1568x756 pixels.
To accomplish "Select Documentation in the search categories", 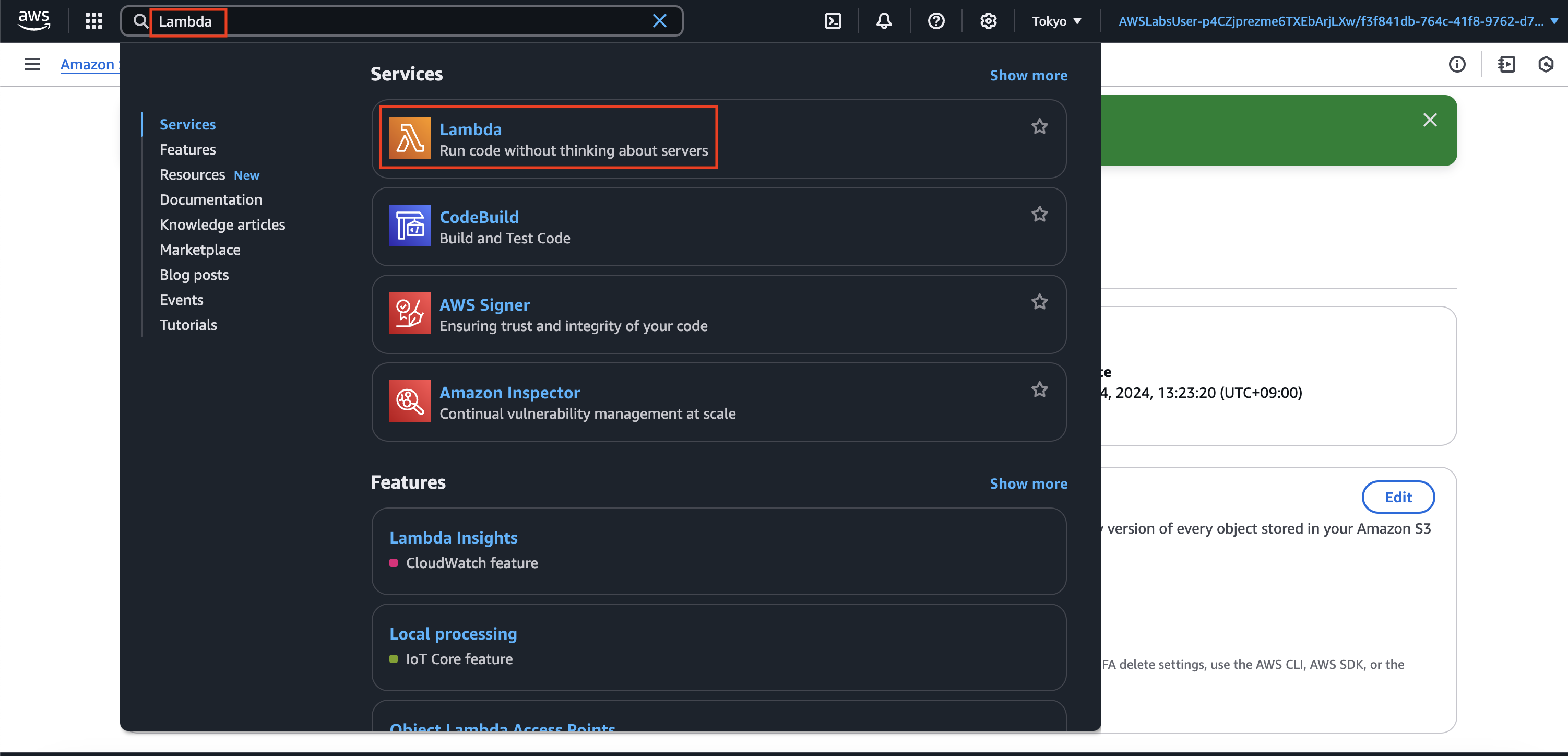I will pyautogui.click(x=210, y=199).
